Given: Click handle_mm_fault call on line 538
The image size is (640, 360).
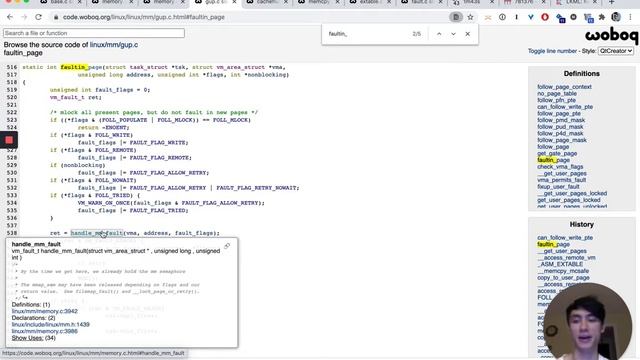Looking at the screenshot, I should click(97, 233).
